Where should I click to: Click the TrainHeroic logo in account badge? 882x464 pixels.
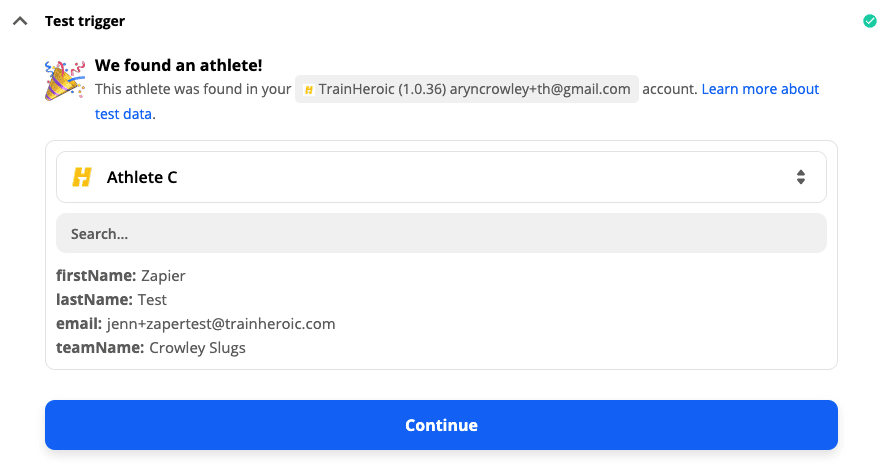click(x=309, y=90)
